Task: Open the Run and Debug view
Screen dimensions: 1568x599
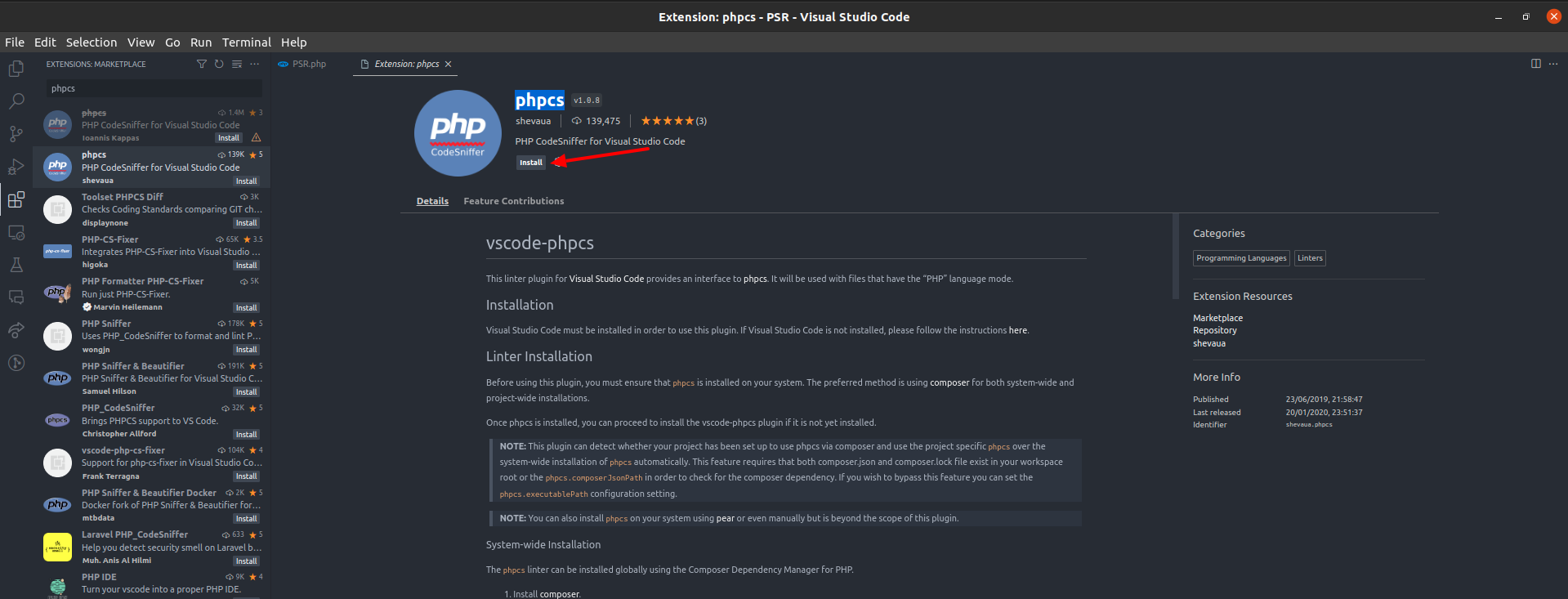Action: 16,167
